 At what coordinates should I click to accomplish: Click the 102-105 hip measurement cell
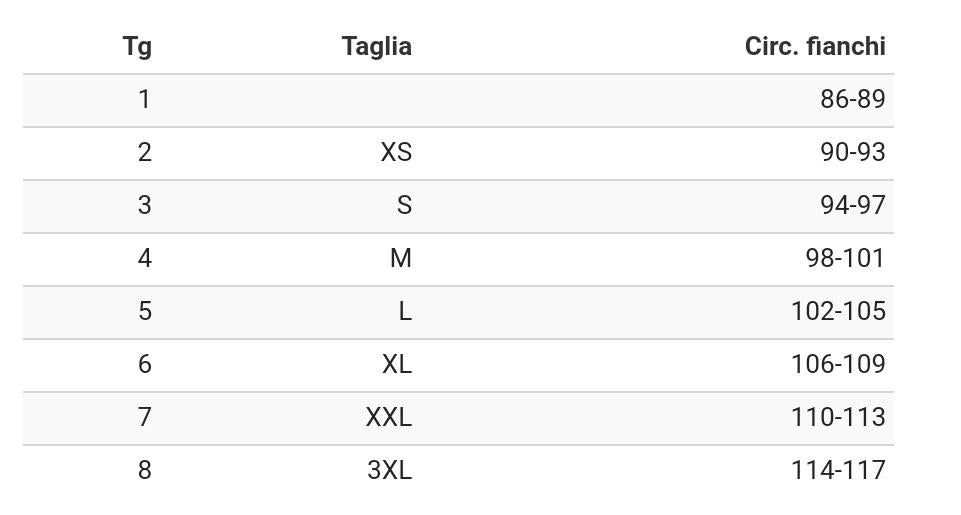point(838,311)
